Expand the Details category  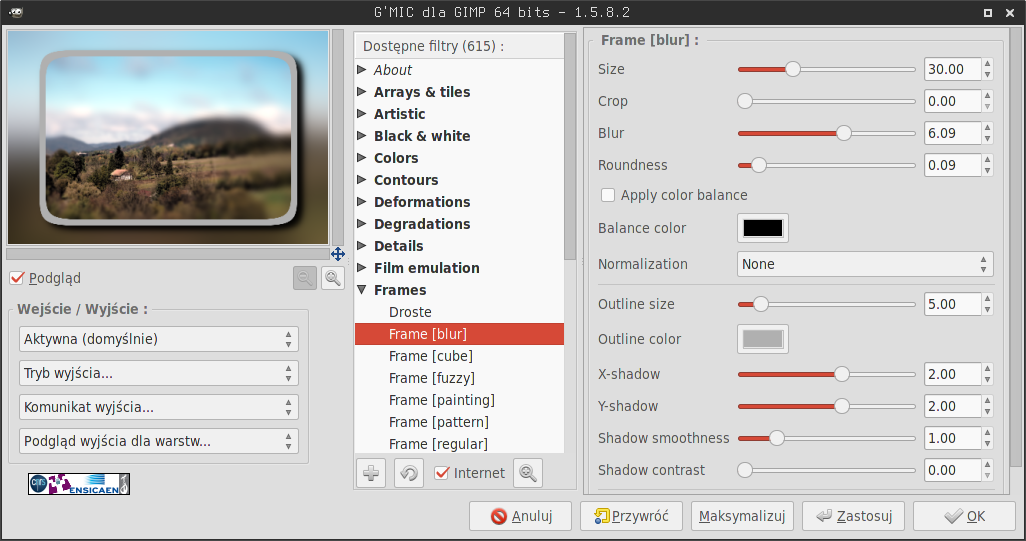click(361, 246)
